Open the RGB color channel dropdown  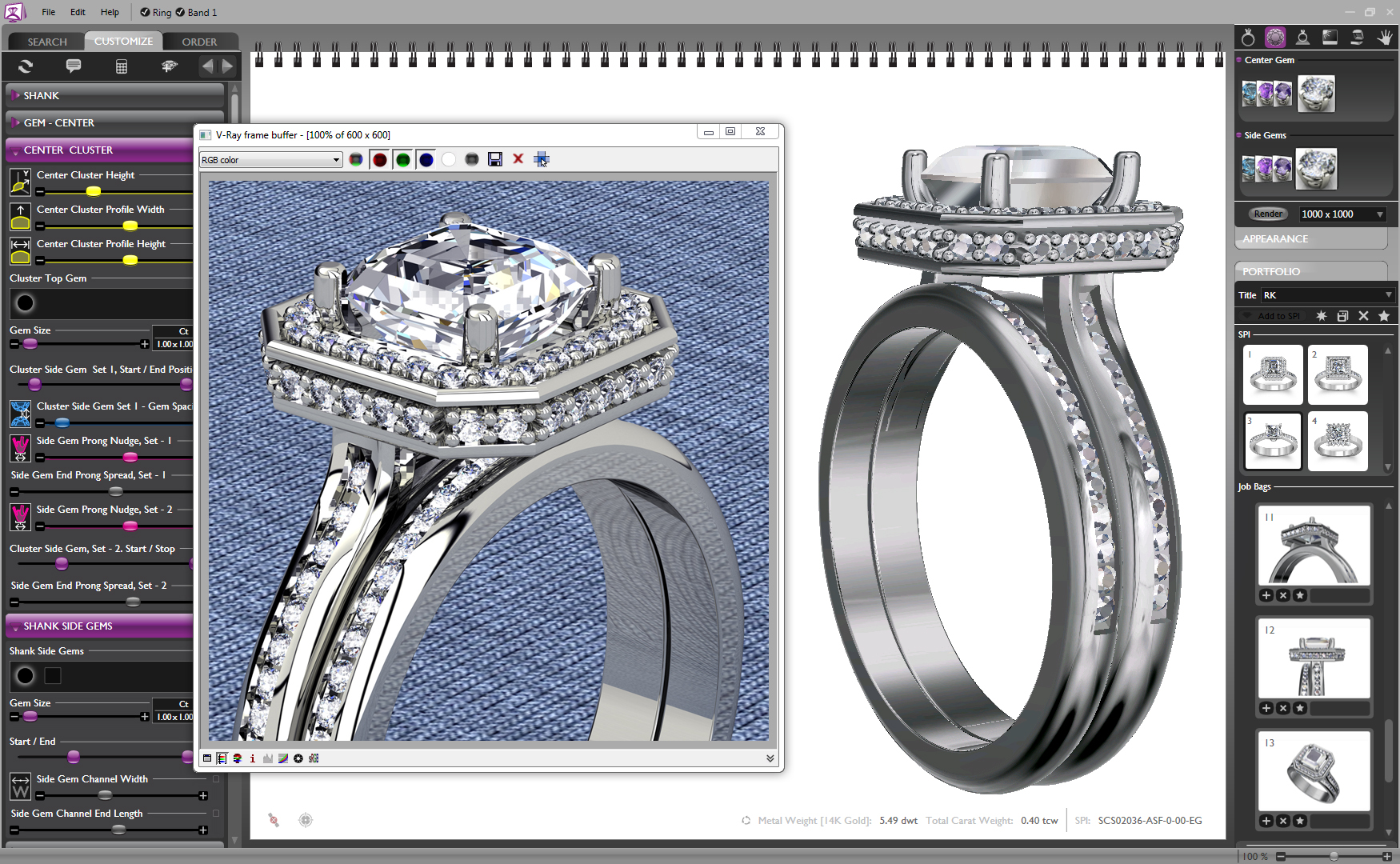tap(271, 160)
